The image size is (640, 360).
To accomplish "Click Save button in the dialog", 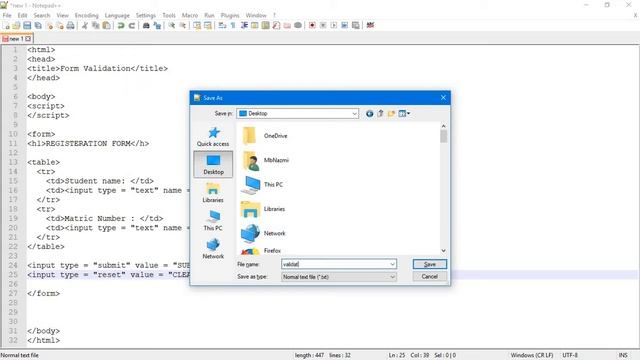I will (430, 264).
